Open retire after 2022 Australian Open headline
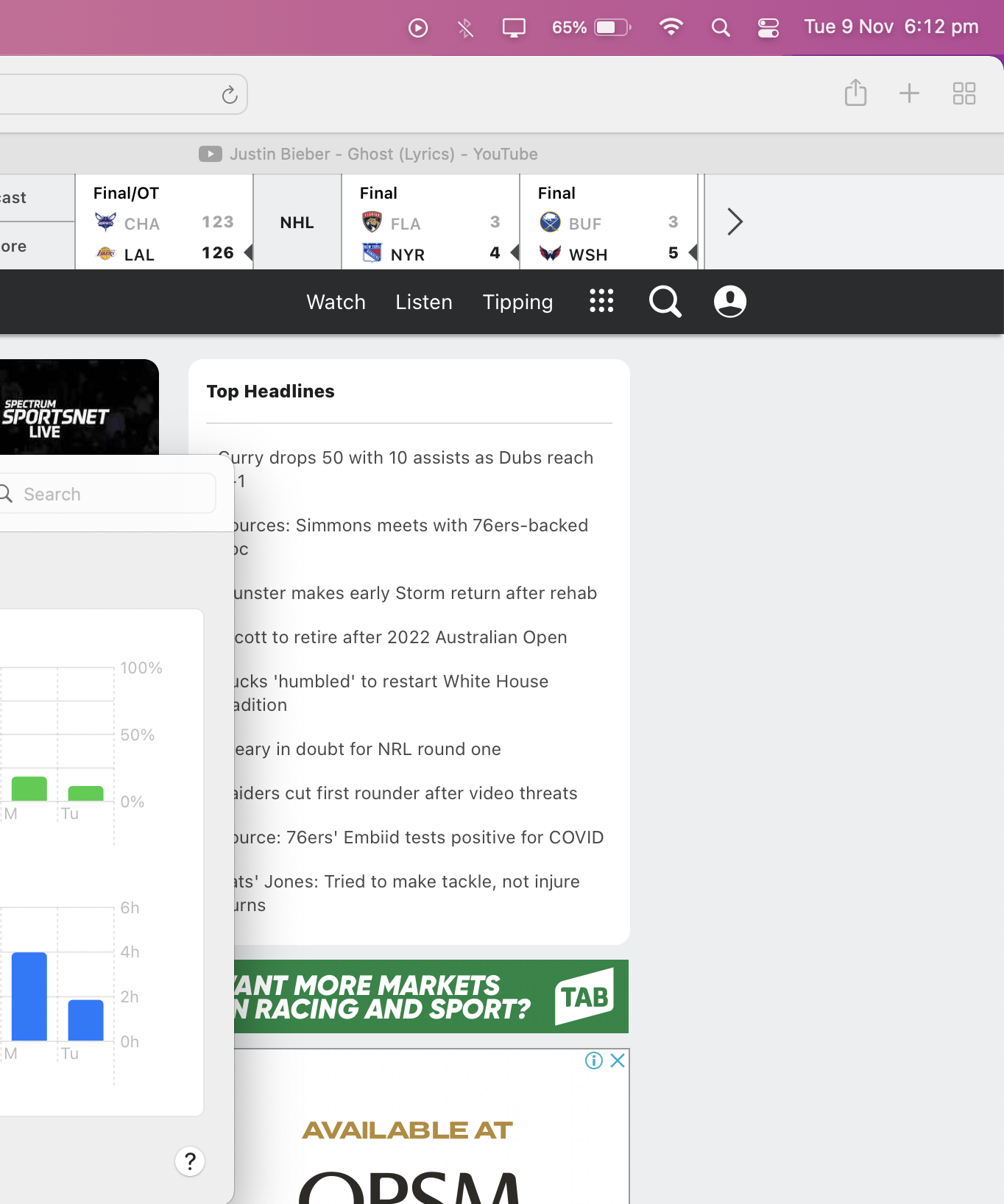1004x1204 pixels. pyautogui.click(x=400, y=637)
